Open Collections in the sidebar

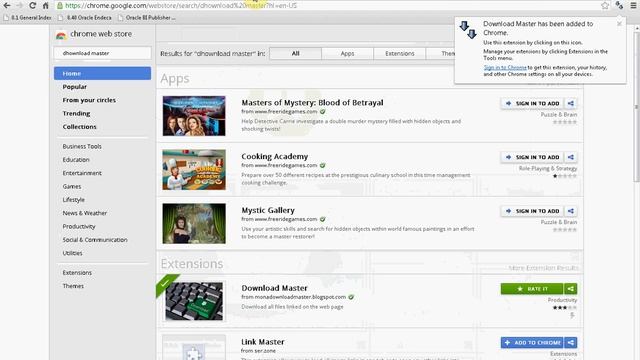(80, 127)
